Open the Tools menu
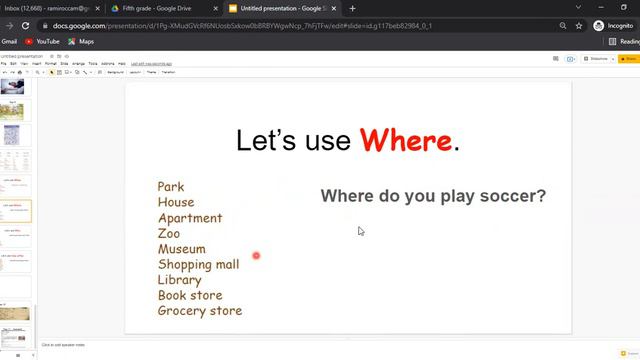This screenshot has height=360, width=640. [x=93, y=64]
